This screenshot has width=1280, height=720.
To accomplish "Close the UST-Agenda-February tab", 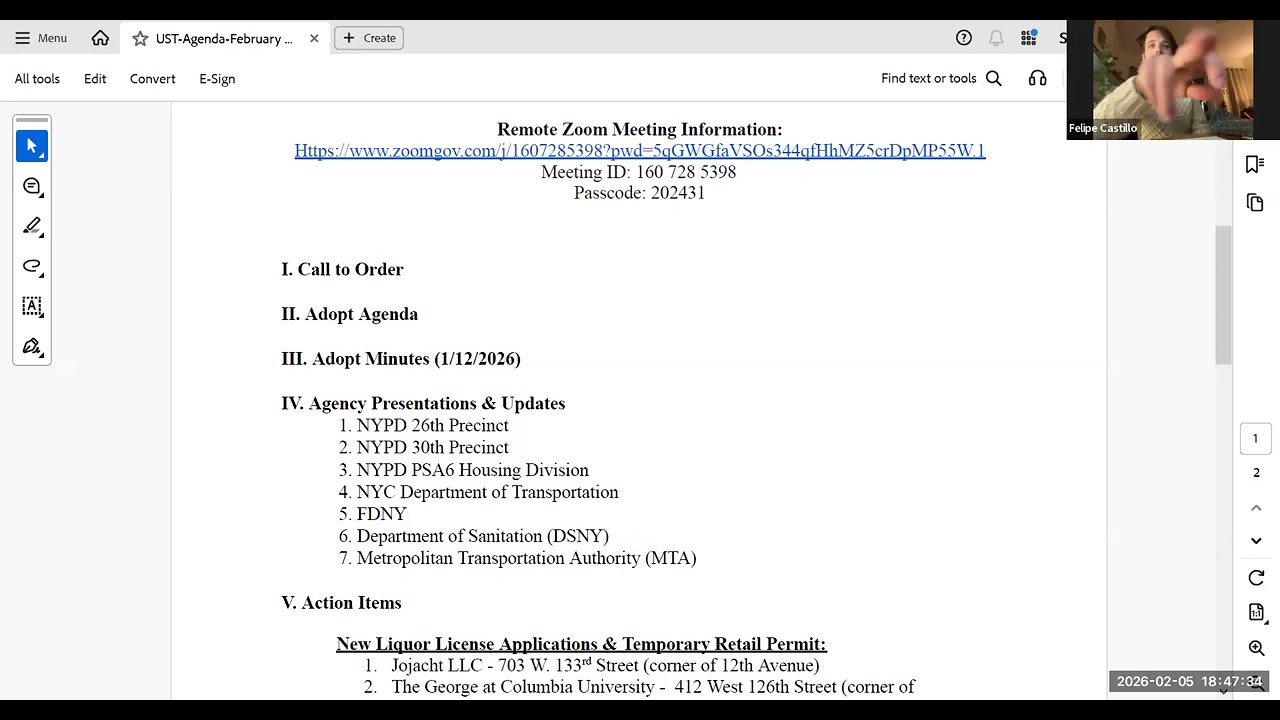I will coord(314,38).
